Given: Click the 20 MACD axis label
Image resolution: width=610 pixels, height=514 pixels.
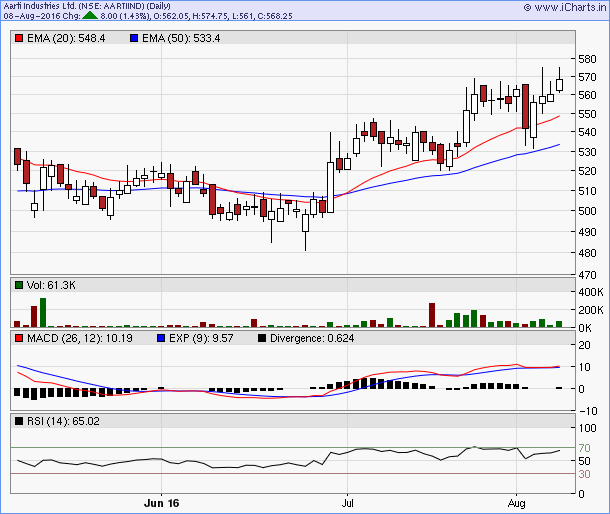Looking at the screenshot, I should (584, 345).
